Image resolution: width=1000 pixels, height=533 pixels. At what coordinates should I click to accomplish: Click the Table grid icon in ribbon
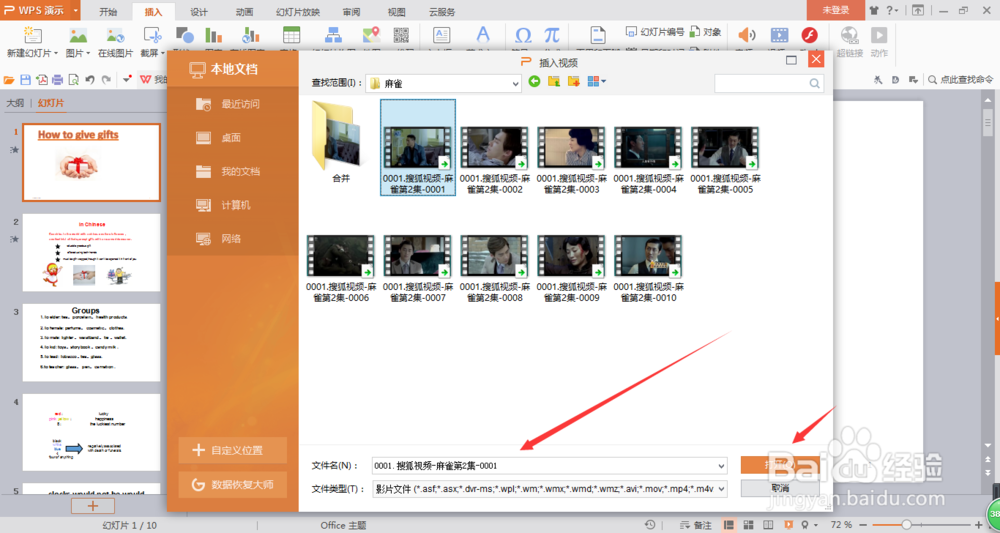point(291,35)
